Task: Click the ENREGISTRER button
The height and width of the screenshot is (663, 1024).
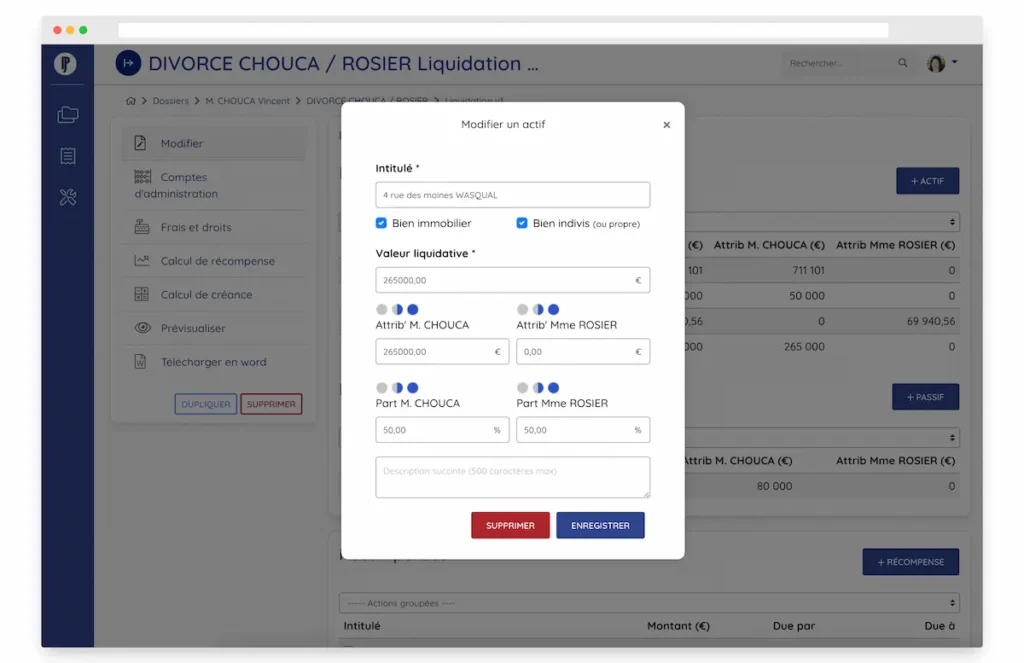Action: pos(600,525)
